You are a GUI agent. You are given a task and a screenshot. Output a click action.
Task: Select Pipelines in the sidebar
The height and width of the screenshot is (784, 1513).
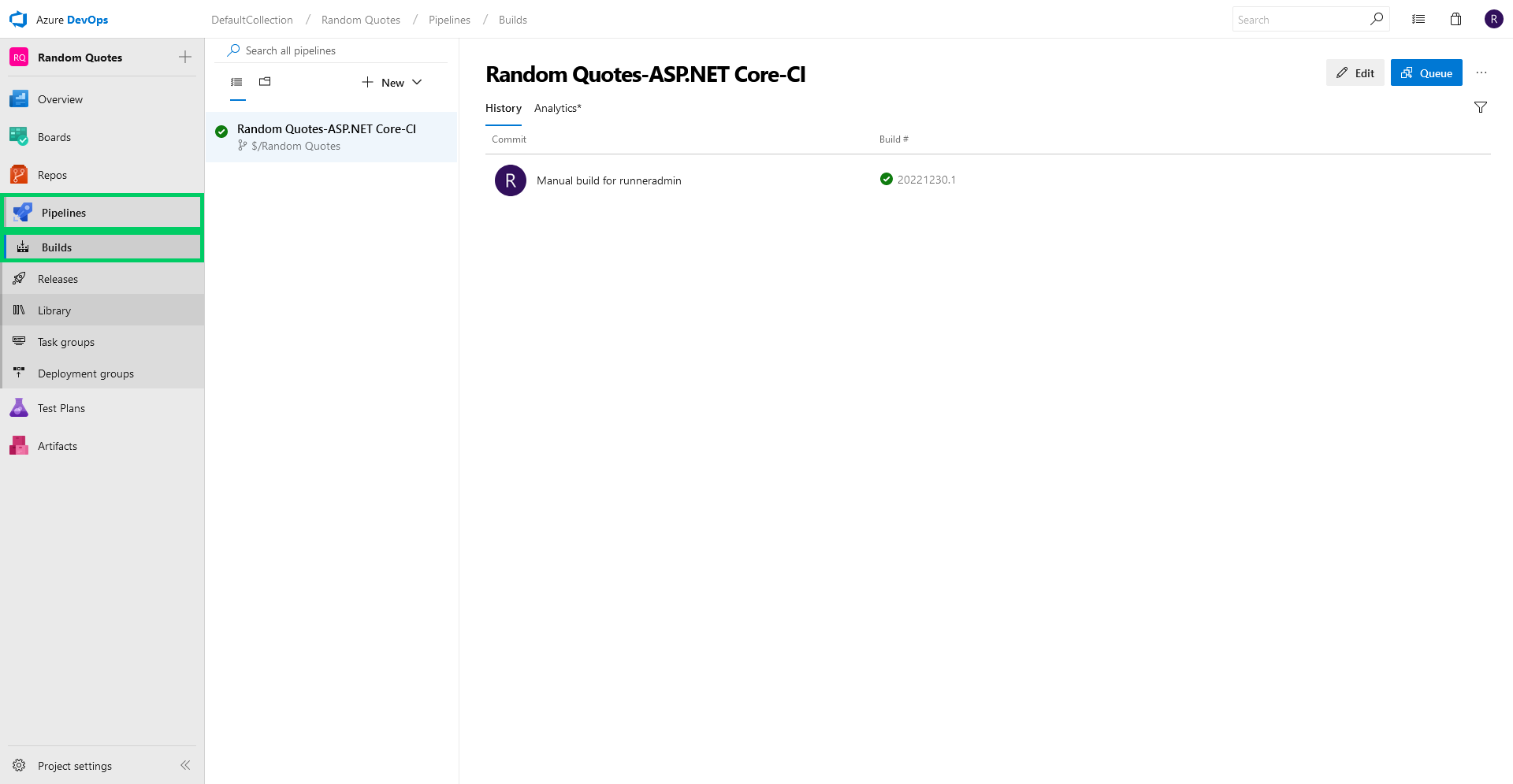[x=102, y=213]
